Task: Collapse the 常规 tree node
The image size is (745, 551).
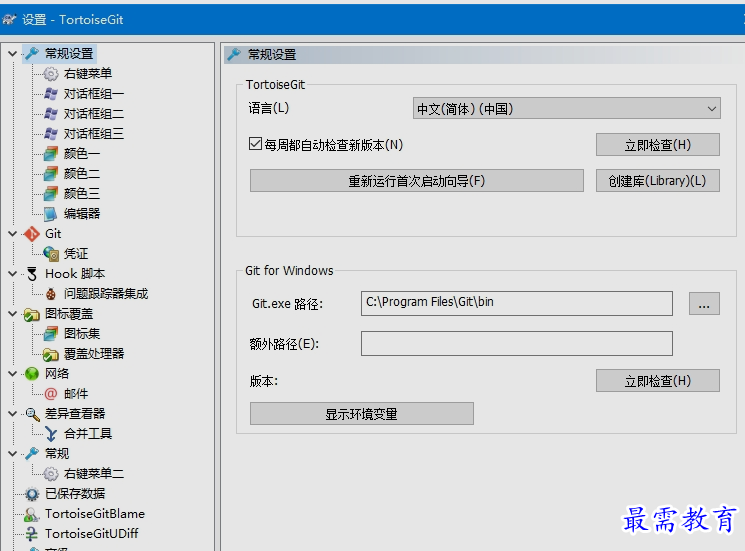Action: click(x=13, y=454)
